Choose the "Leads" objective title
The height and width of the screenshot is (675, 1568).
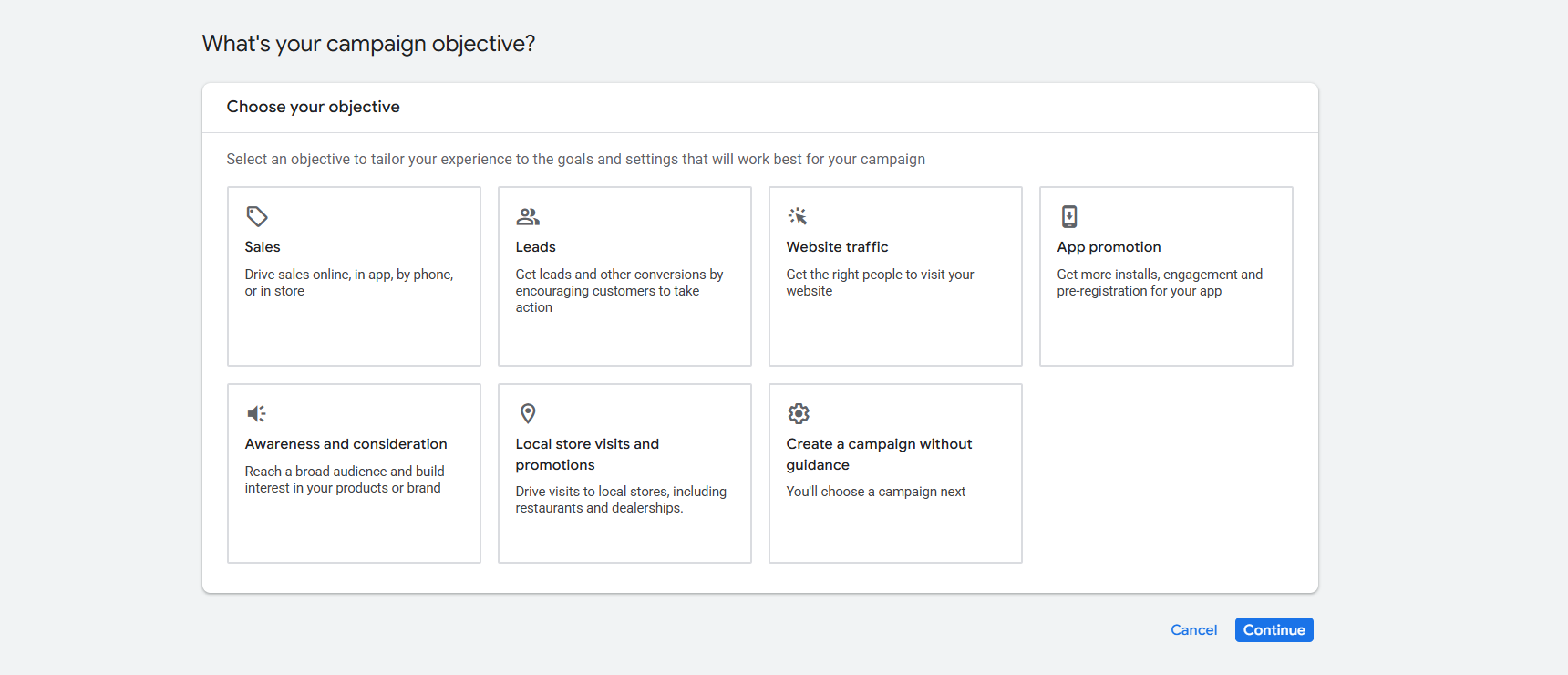(535, 247)
